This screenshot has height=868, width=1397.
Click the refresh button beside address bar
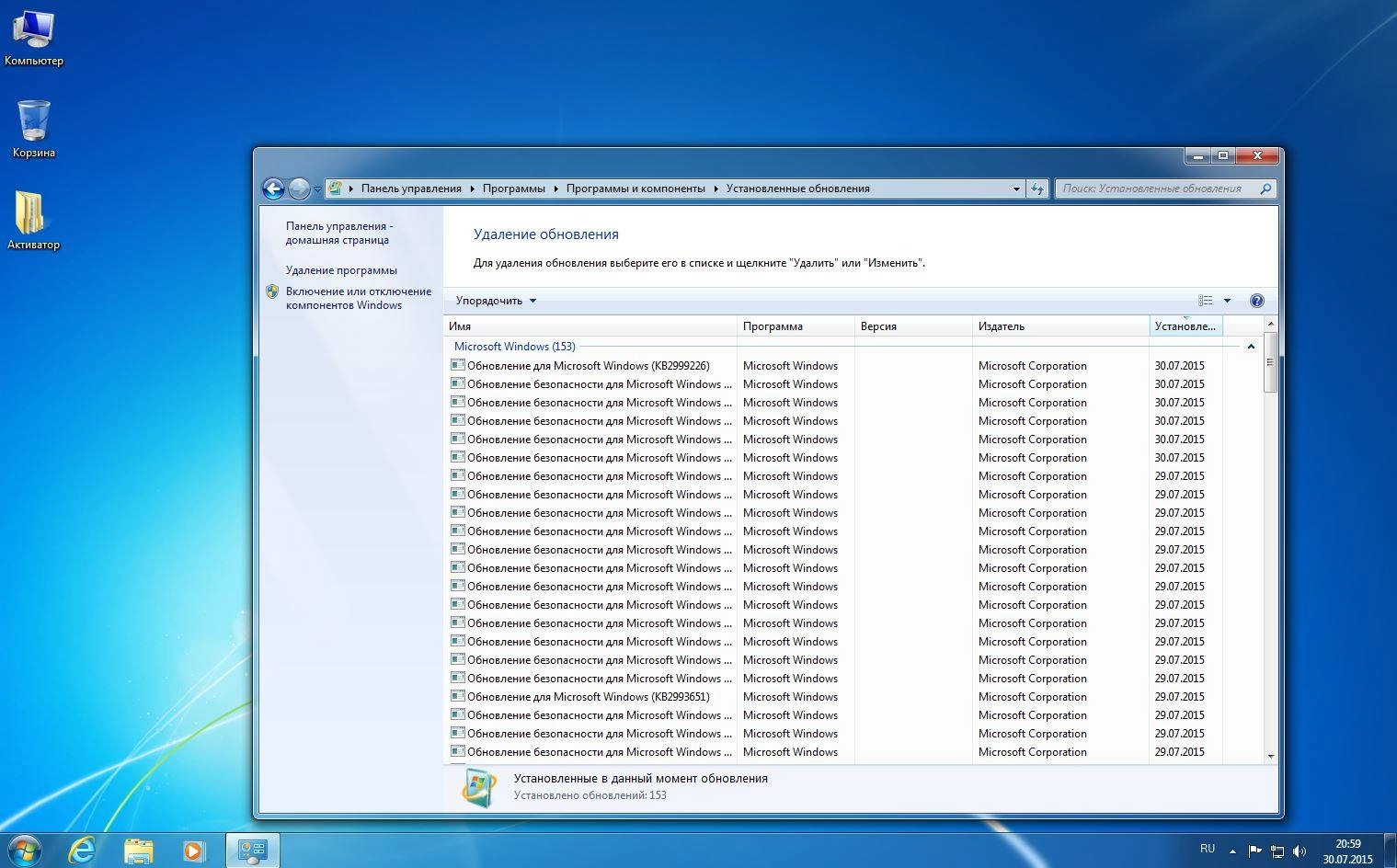pyautogui.click(x=1037, y=188)
